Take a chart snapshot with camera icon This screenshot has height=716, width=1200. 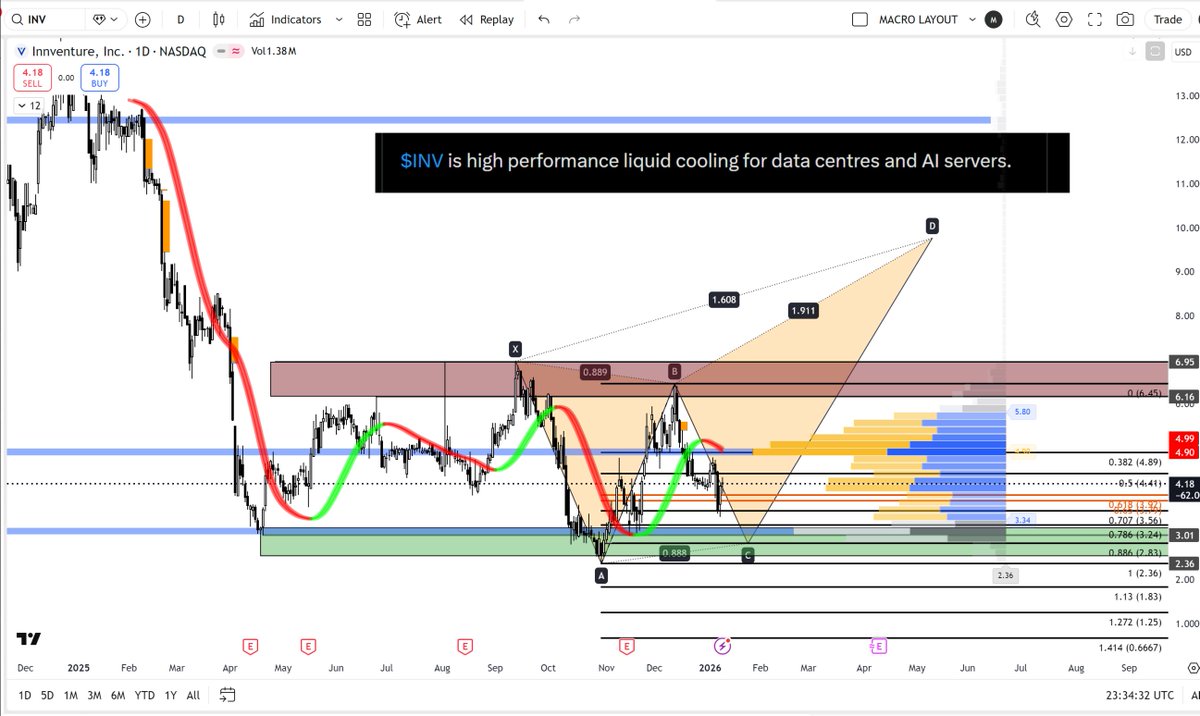1125,19
